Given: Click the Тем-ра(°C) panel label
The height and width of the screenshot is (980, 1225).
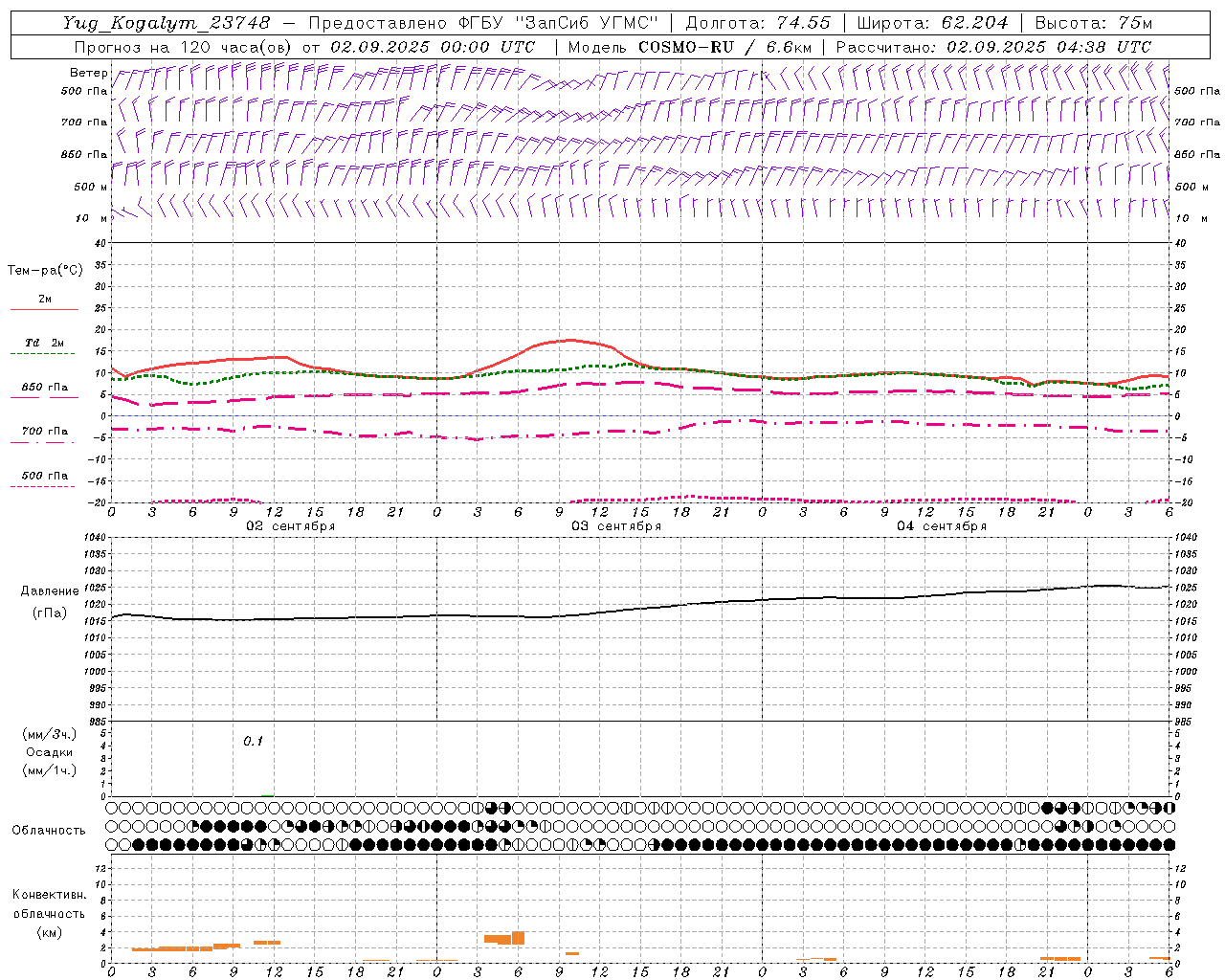Looking at the screenshot, I should tap(45, 271).
